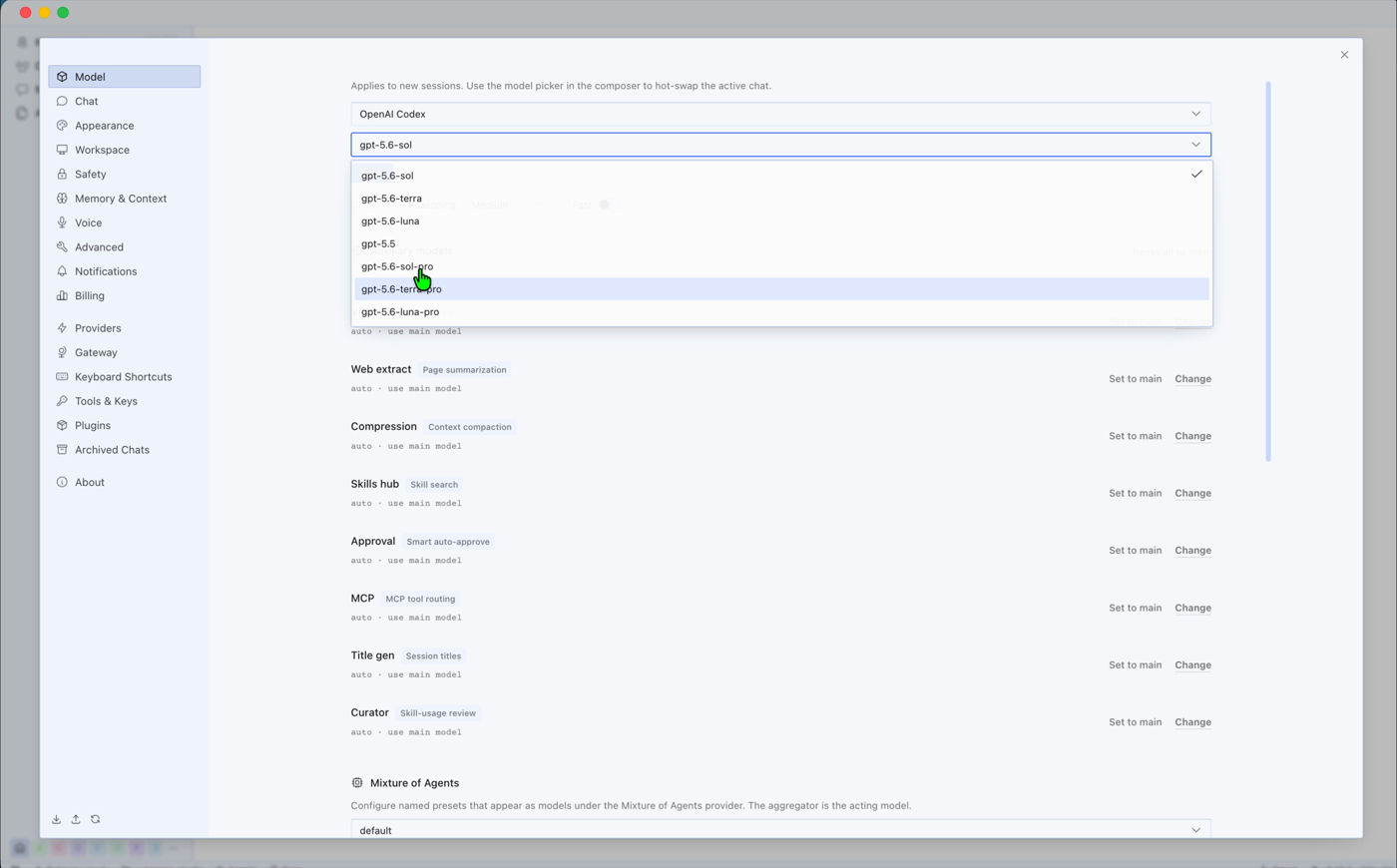1397x868 pixels.
Task: Click the microphone icon for Voice
Action: 62,222
